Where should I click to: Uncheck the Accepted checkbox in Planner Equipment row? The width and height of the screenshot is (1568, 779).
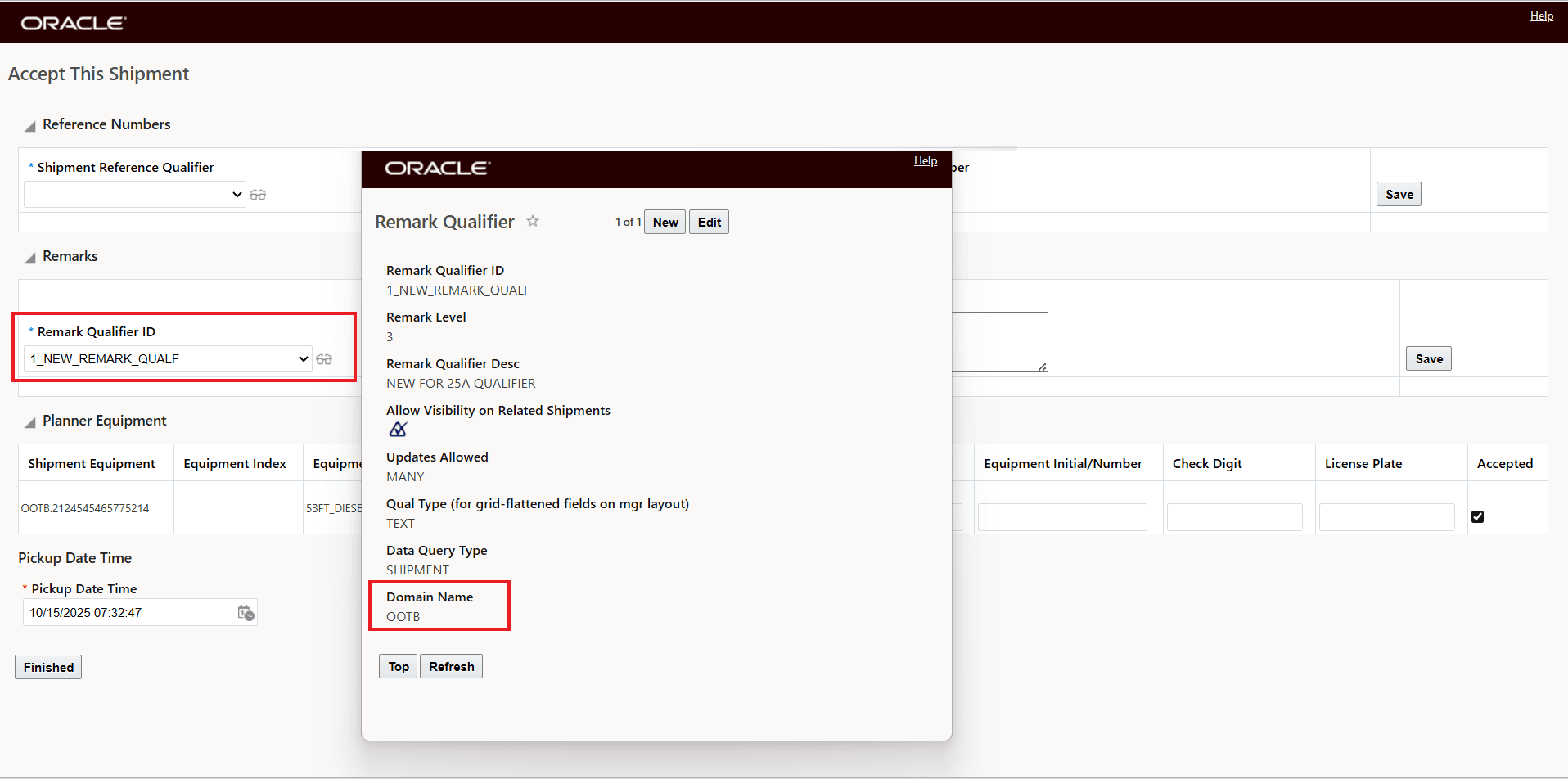(1477, 516)
